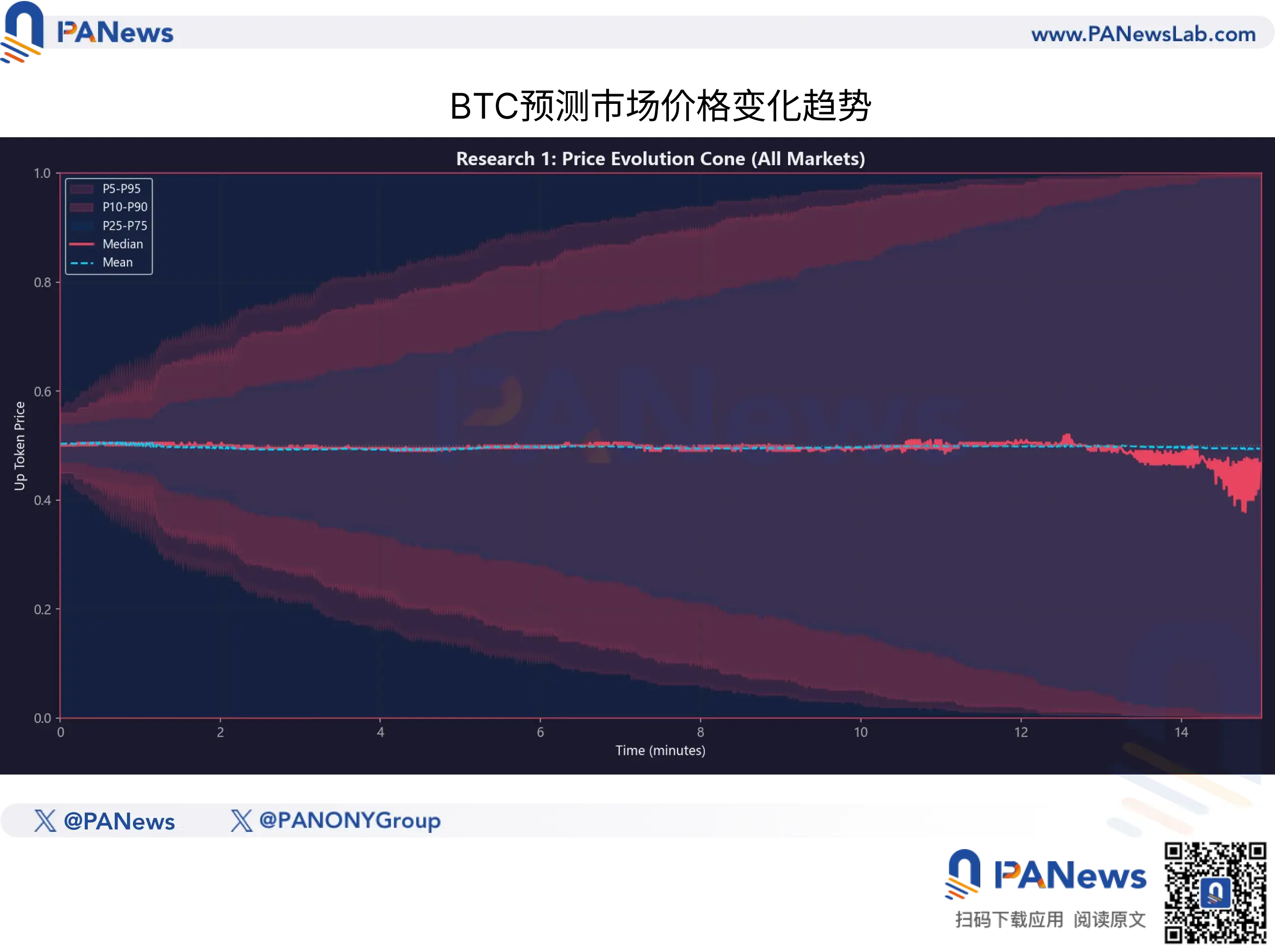Click the P25-P75 legend entry
The height and width of the screenshot is (952, 1275).
point(125,226)
